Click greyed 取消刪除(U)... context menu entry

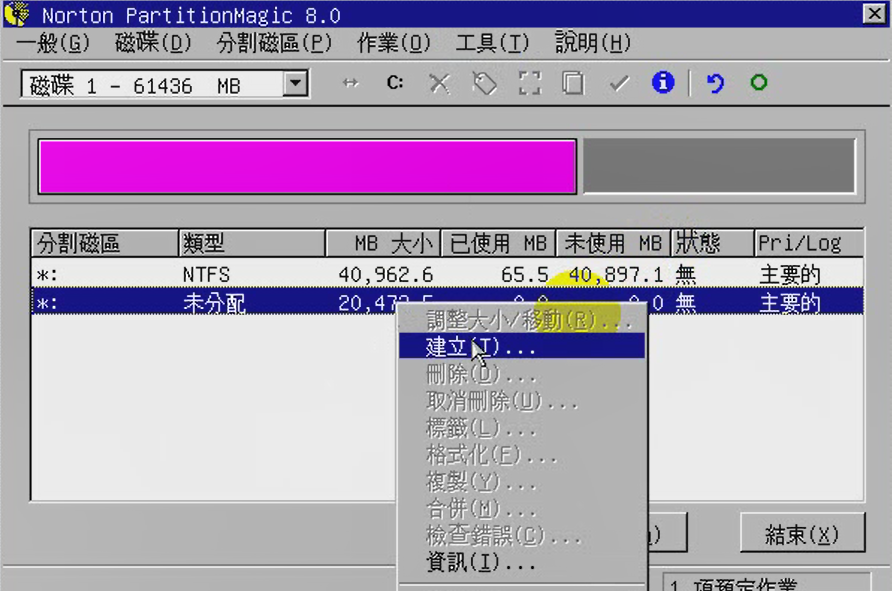tap(522, 402)
